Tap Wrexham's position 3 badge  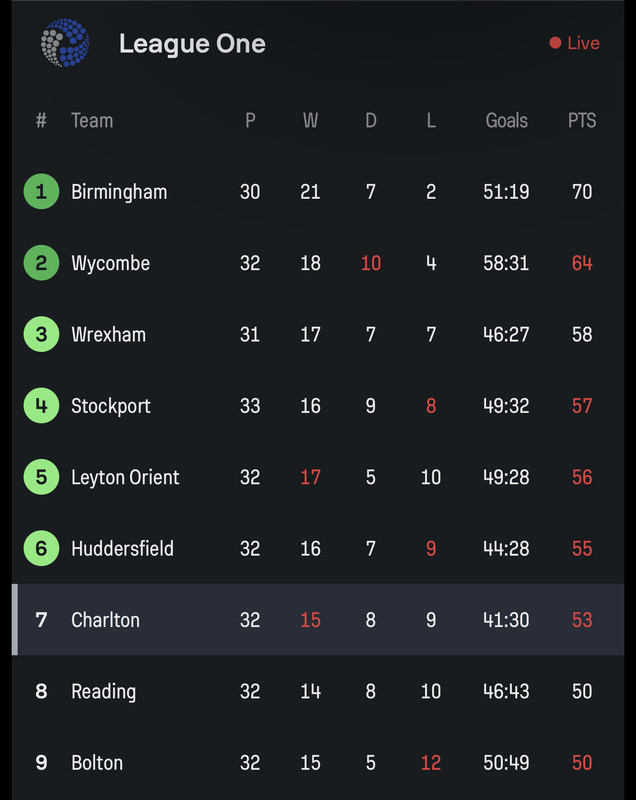click(x=41, y=335)
